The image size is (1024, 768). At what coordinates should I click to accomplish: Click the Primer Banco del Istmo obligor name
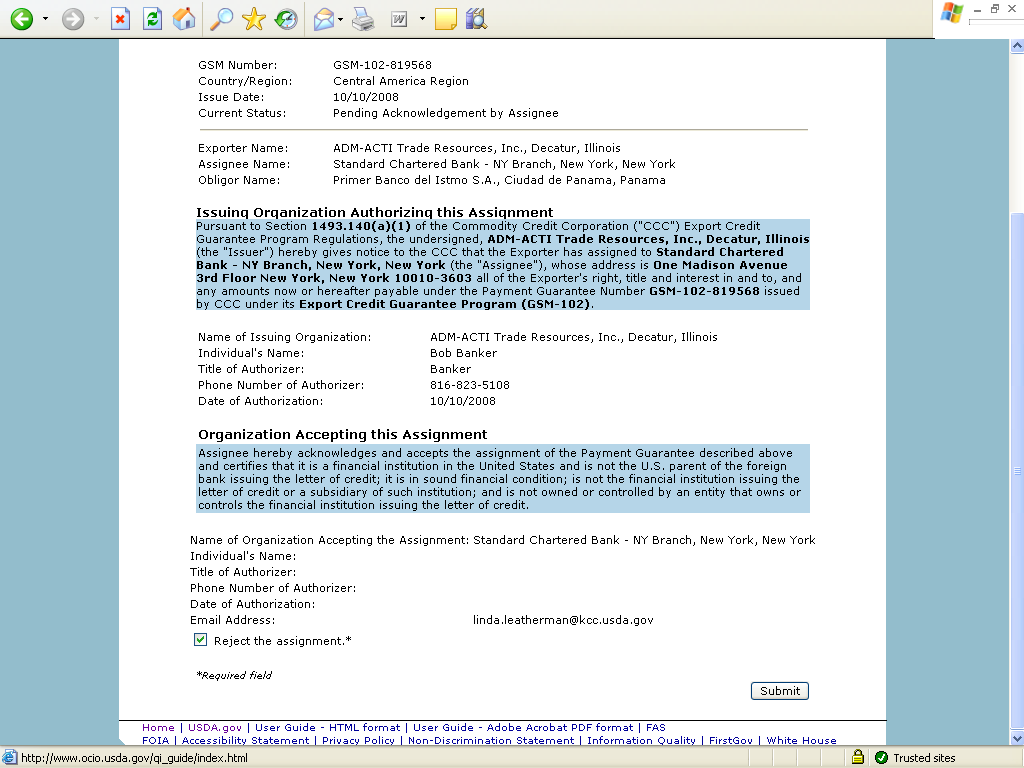coord(499,180)
